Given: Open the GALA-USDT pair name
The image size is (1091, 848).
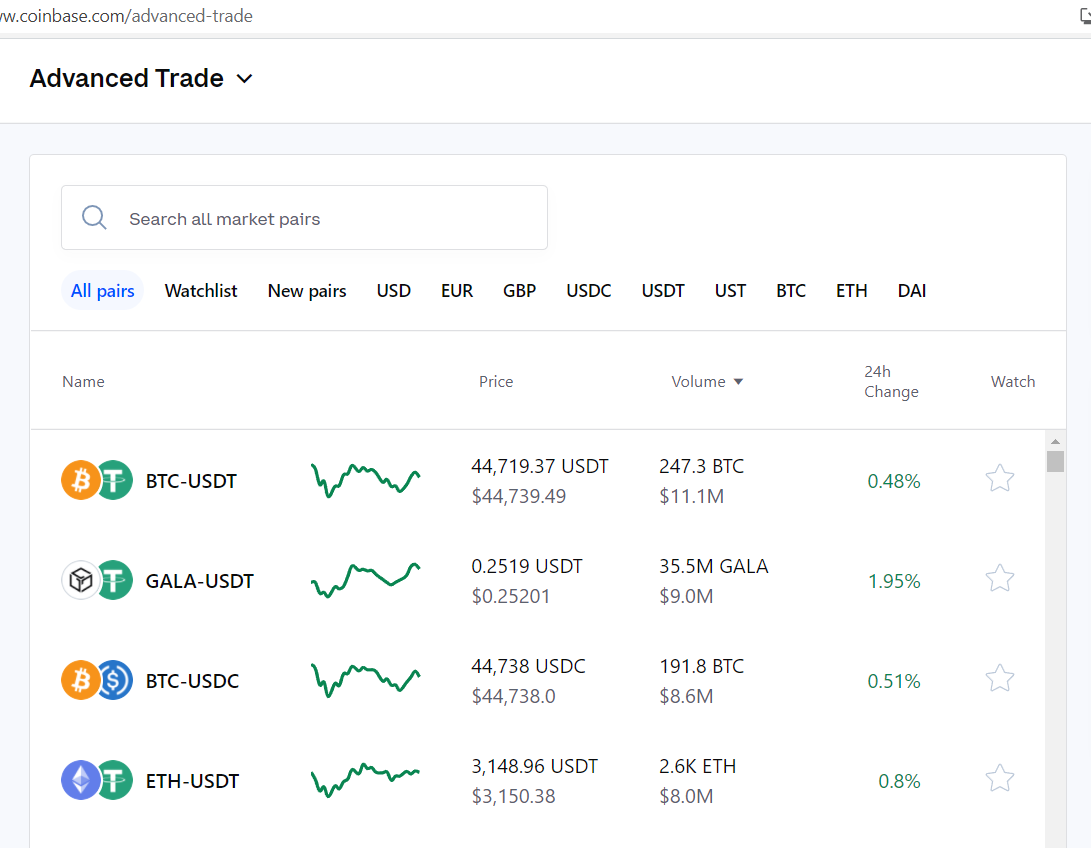Looking at the screenshot, I should pyautogui.click(x=200, y=581).
